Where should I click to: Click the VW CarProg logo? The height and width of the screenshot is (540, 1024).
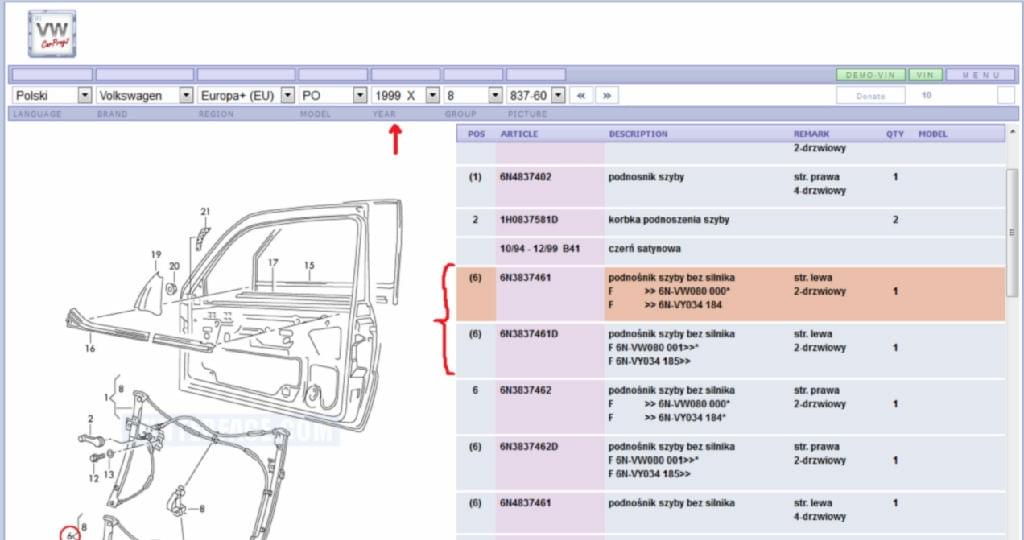[52, 34]
